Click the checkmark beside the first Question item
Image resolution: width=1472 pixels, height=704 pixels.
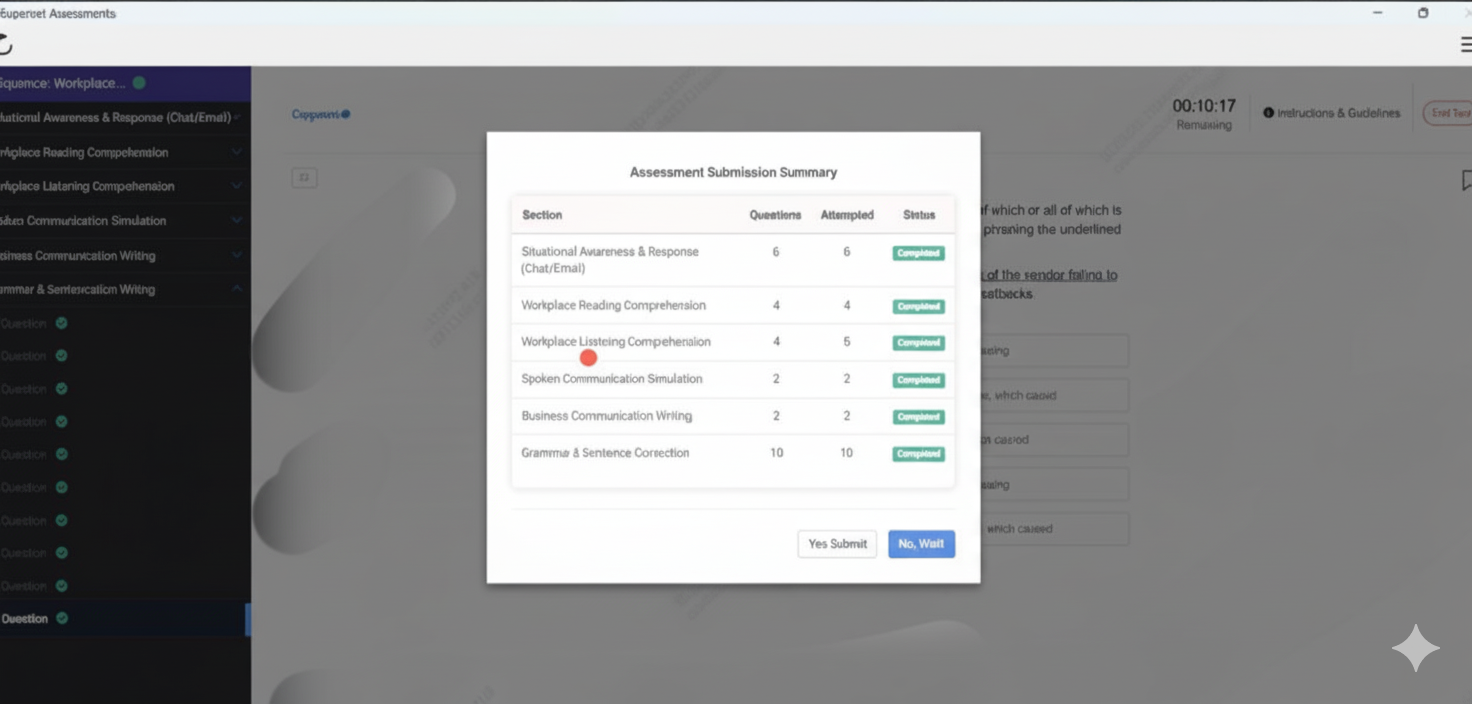coord(60,323)
